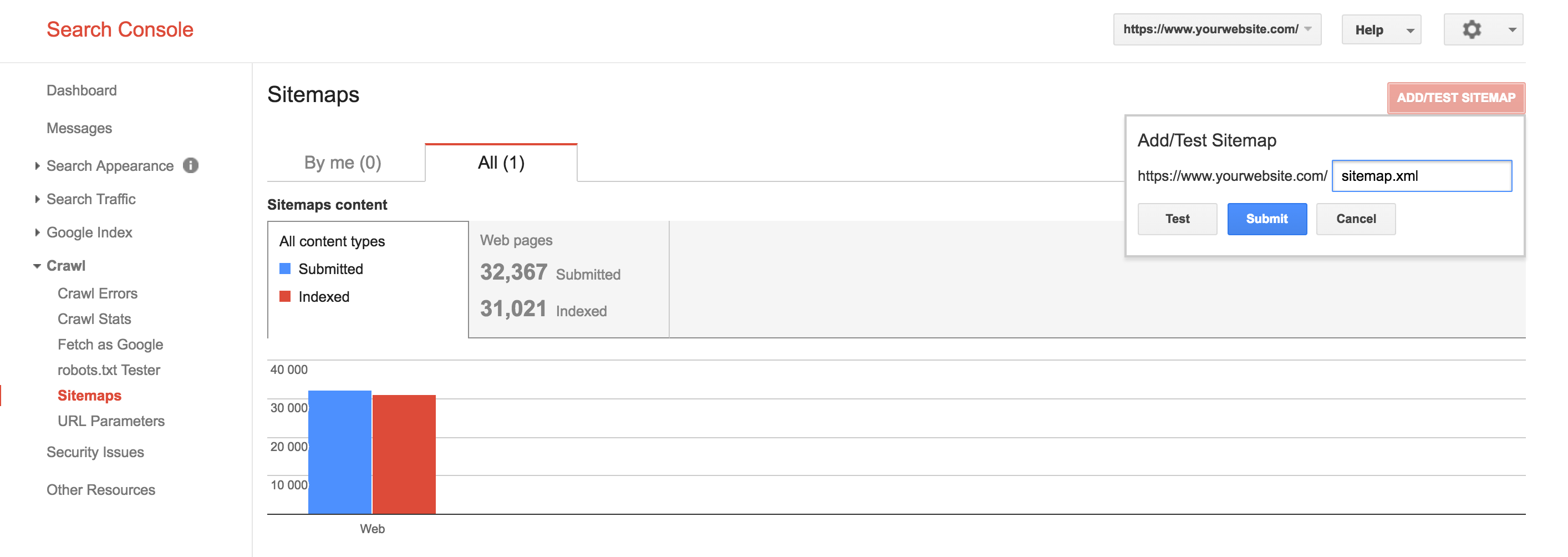The height and width of the screenshot is (557, 1568).
Task: Go to robots.txt Tester page
Action: (x=108, y=370)
